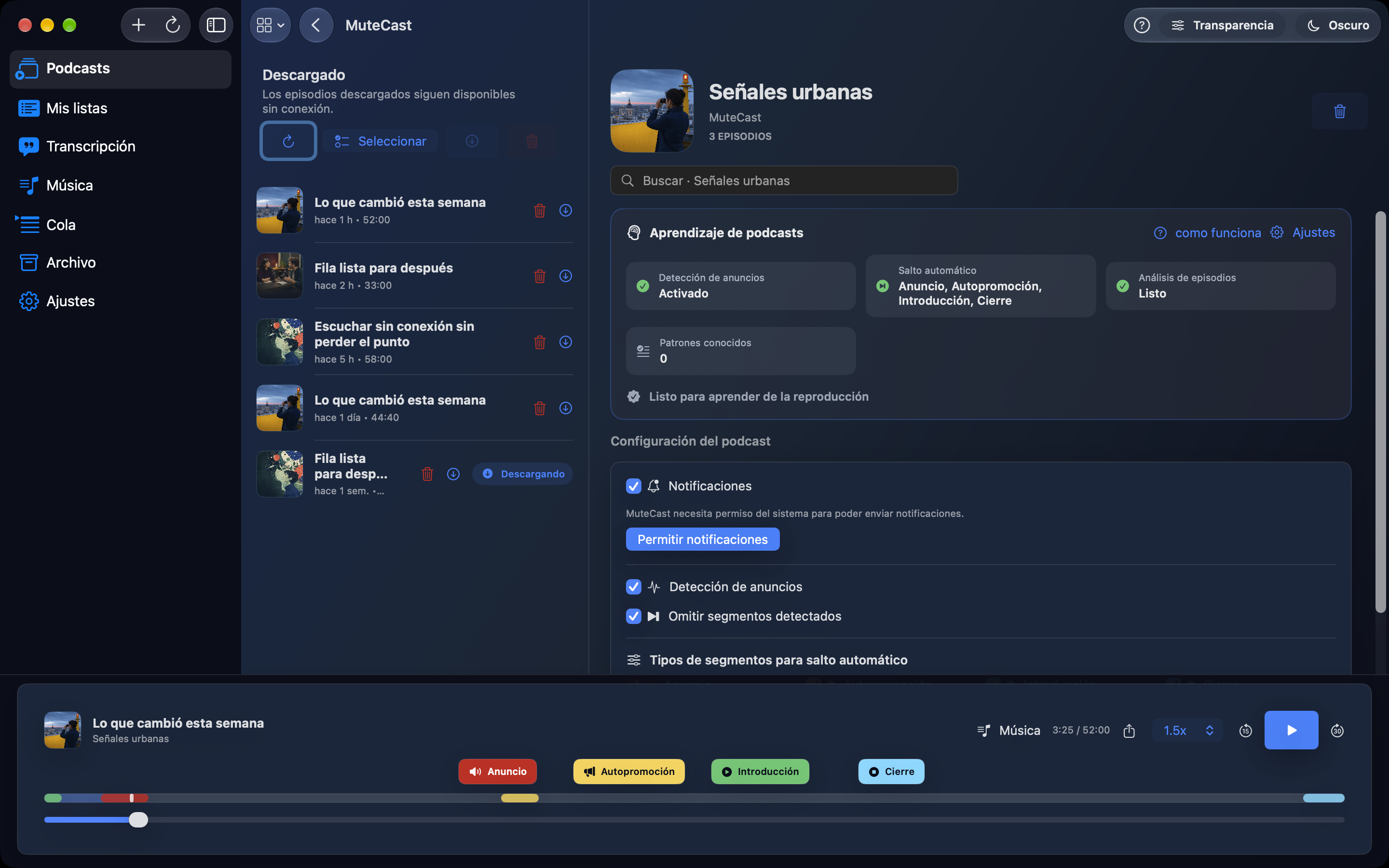Viewport: 1389px width, 868px height.
Task: Click Señales urbanas podcast cover artwork
Action: tap(652, 111)
